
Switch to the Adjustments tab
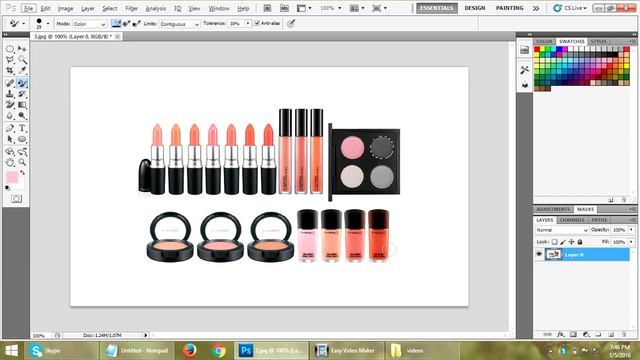[x=553, y=209]
